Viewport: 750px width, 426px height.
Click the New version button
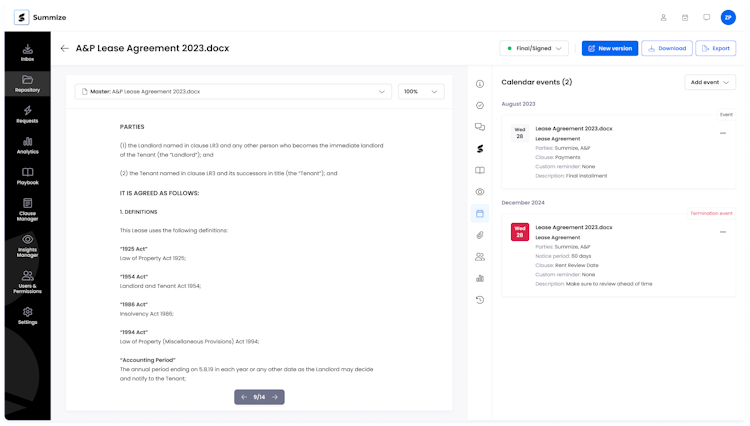[x=608, y=48]
